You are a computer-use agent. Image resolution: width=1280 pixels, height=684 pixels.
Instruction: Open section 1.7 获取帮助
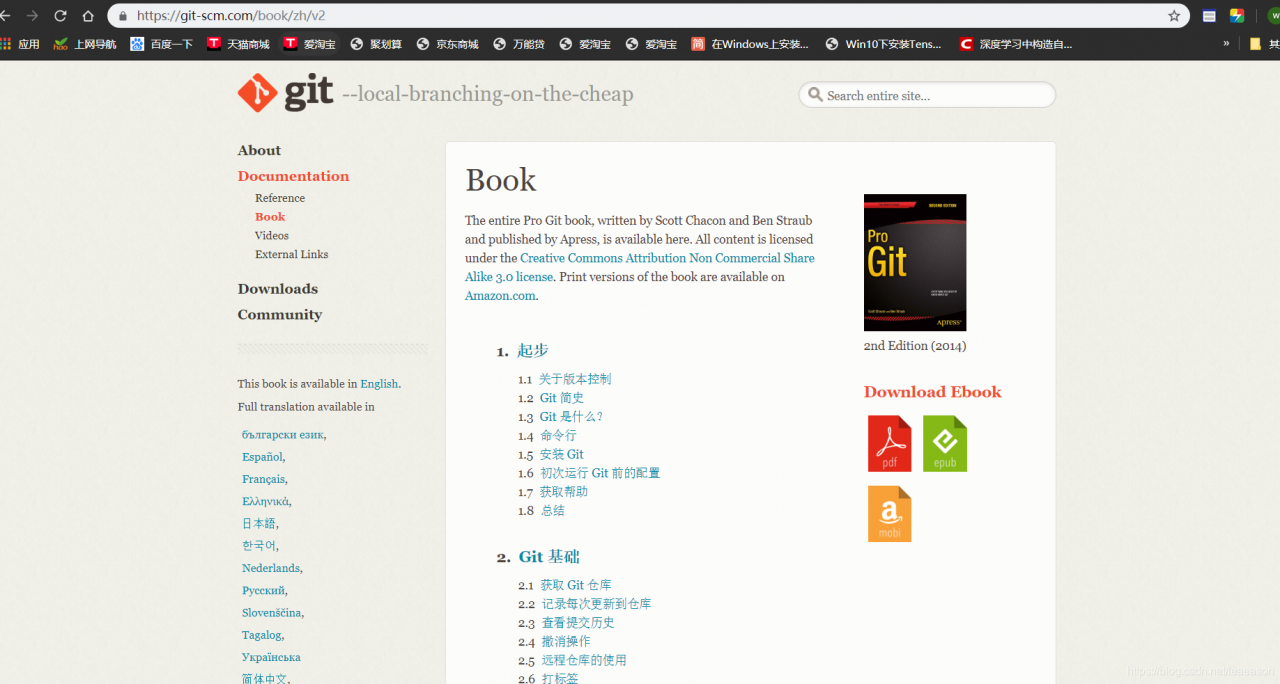pos(564,492)
